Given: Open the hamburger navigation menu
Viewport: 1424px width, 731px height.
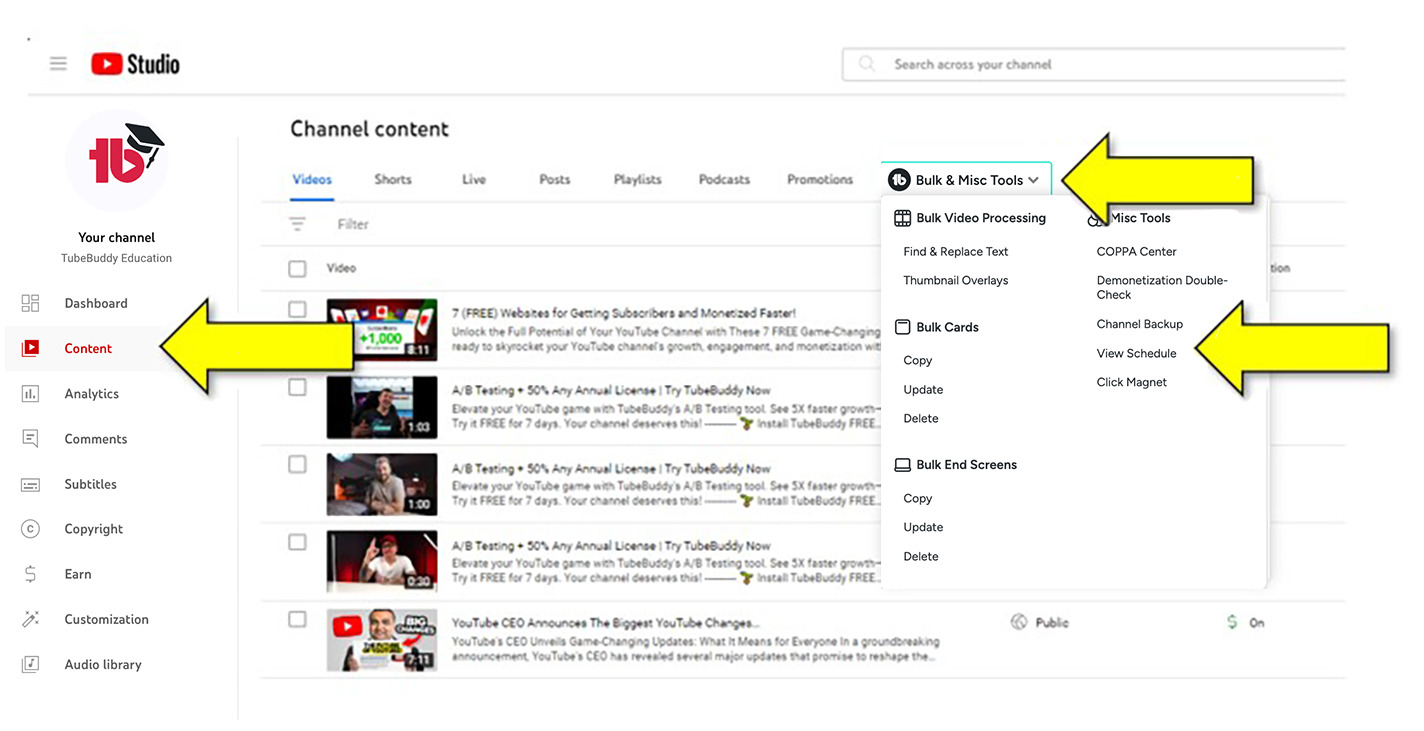Looking at the screenshot, I should click(x=58, y=64).
